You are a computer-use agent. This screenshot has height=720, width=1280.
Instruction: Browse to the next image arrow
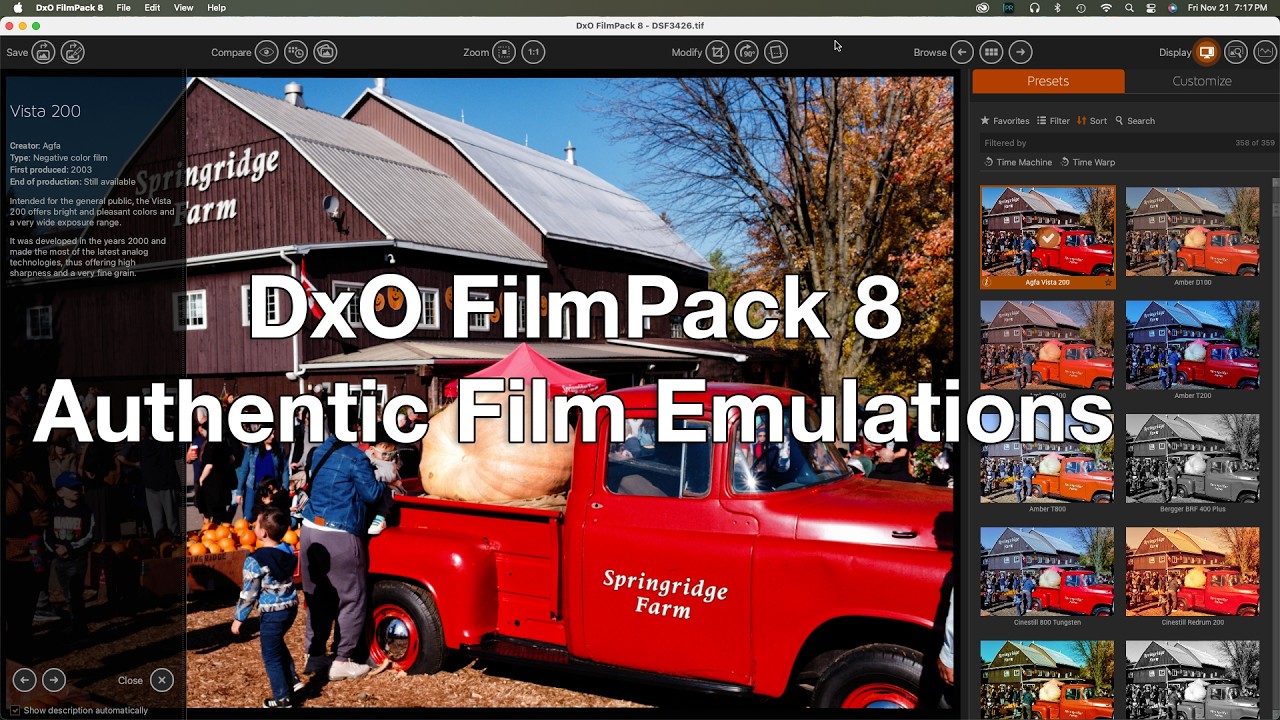coord(1021,52)
